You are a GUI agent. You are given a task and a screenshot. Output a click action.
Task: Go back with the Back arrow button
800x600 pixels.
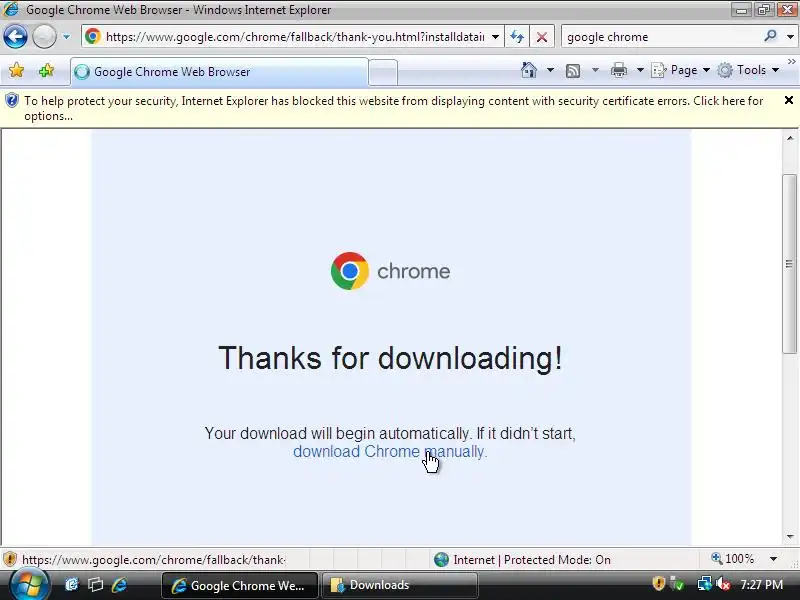[x=15, y=37]
